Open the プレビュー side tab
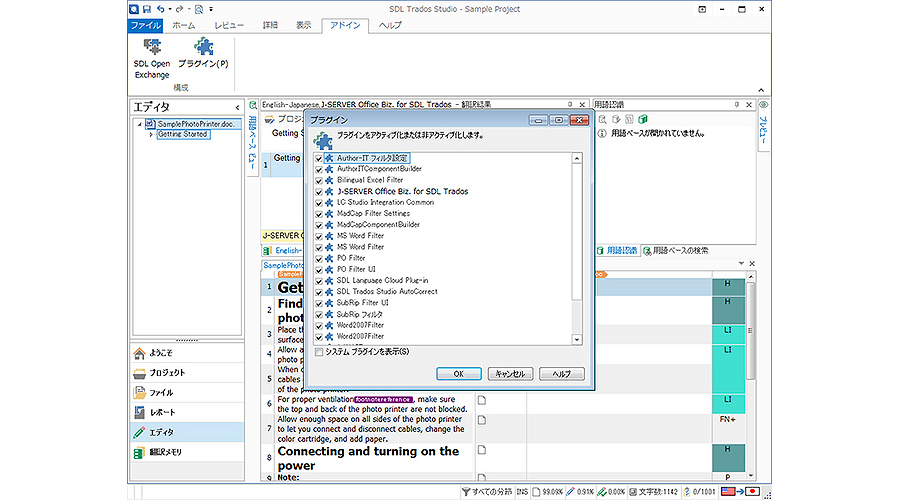 tap(763, 125)
